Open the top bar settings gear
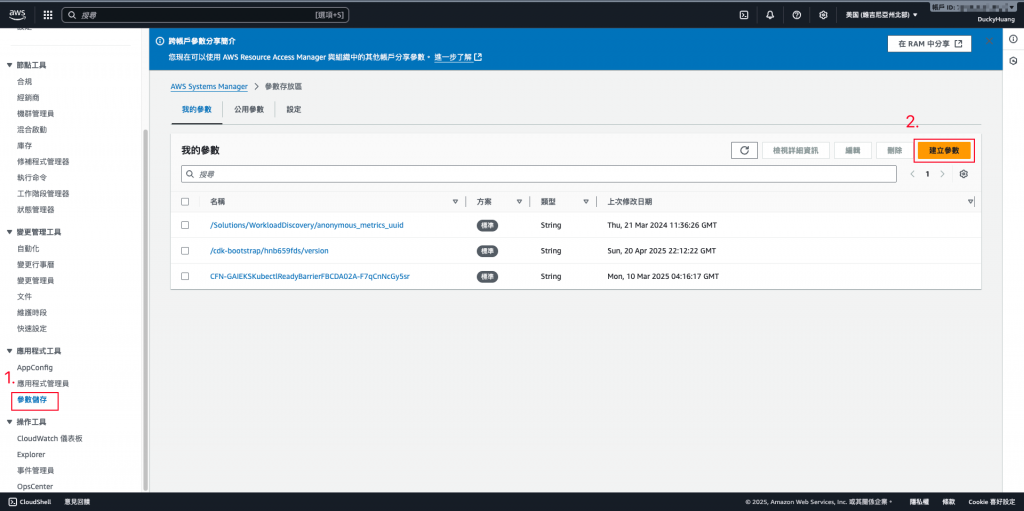 tap(824, 14)
